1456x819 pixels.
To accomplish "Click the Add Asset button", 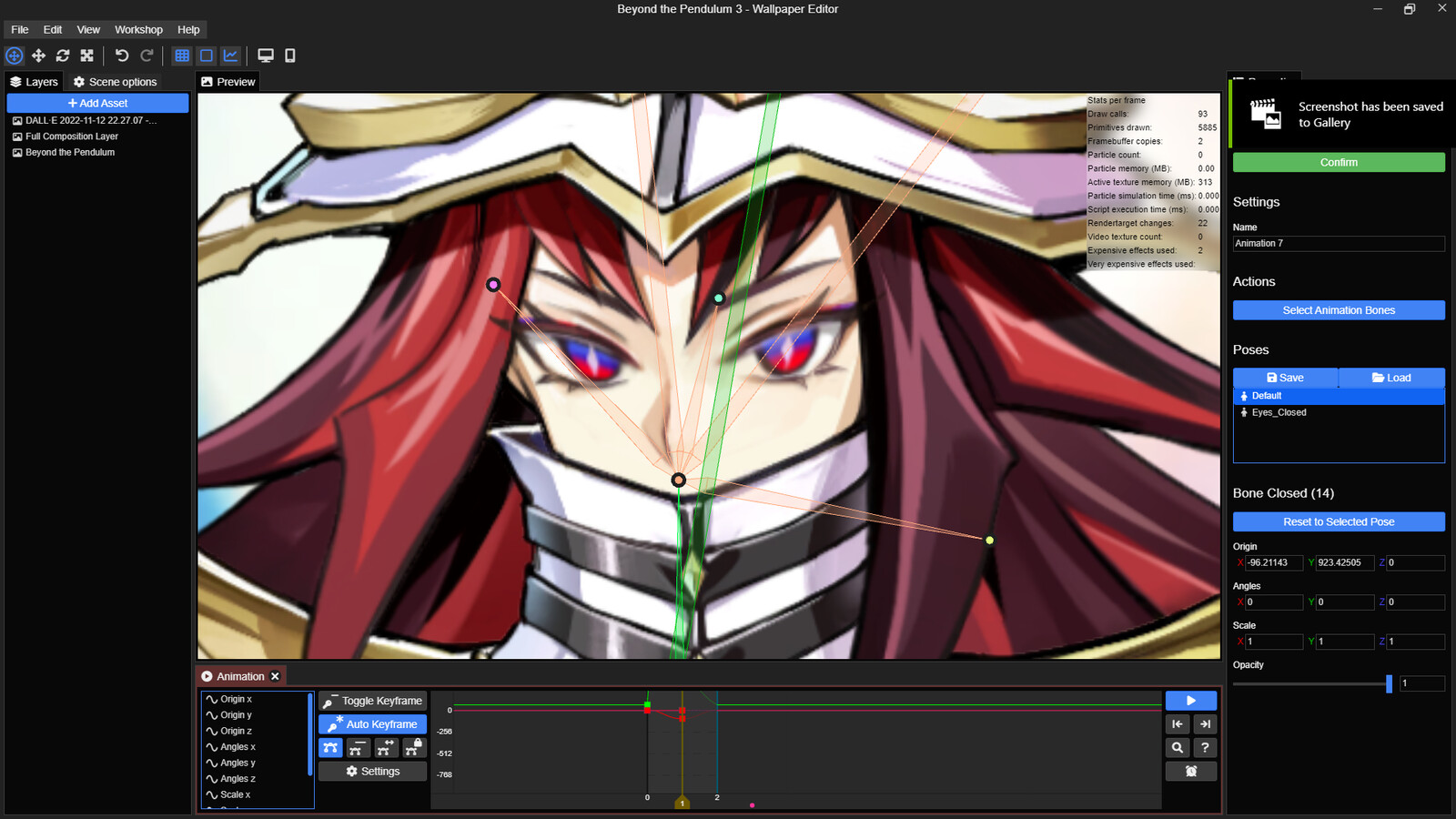I will pos(98,103).
